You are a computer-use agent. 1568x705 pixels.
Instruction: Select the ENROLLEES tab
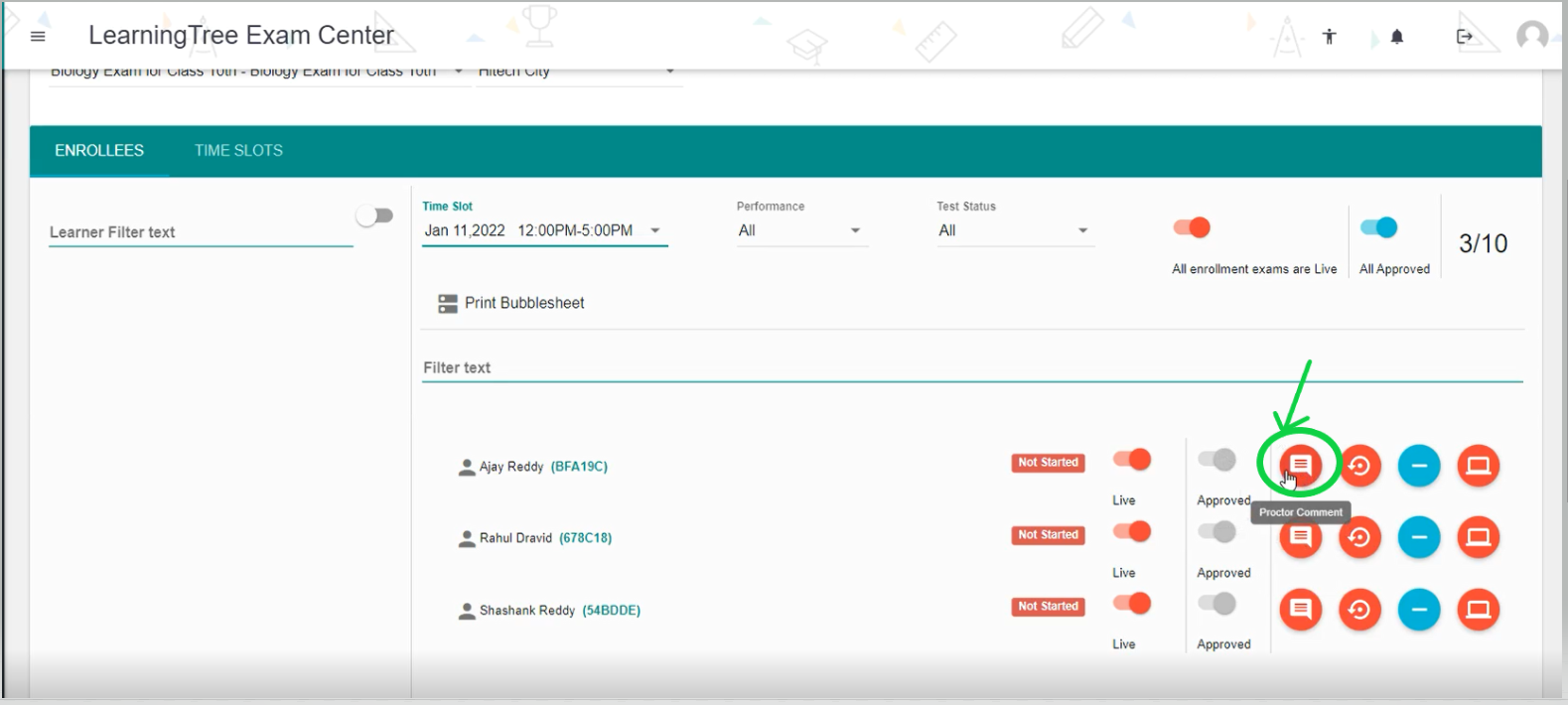coord(99,151)
